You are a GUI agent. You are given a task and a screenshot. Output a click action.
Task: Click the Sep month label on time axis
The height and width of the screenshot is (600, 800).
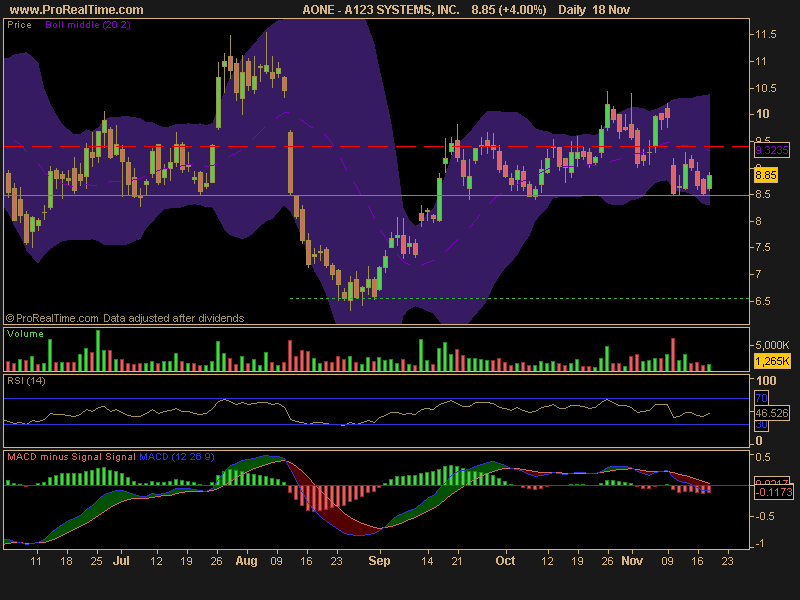(379, 561)
